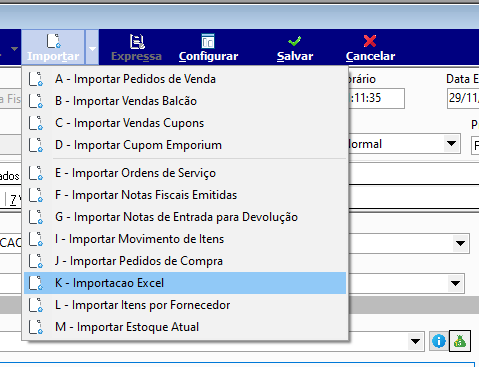Click document icon beside Importar Ordens de Serviço

click(36, 173)
